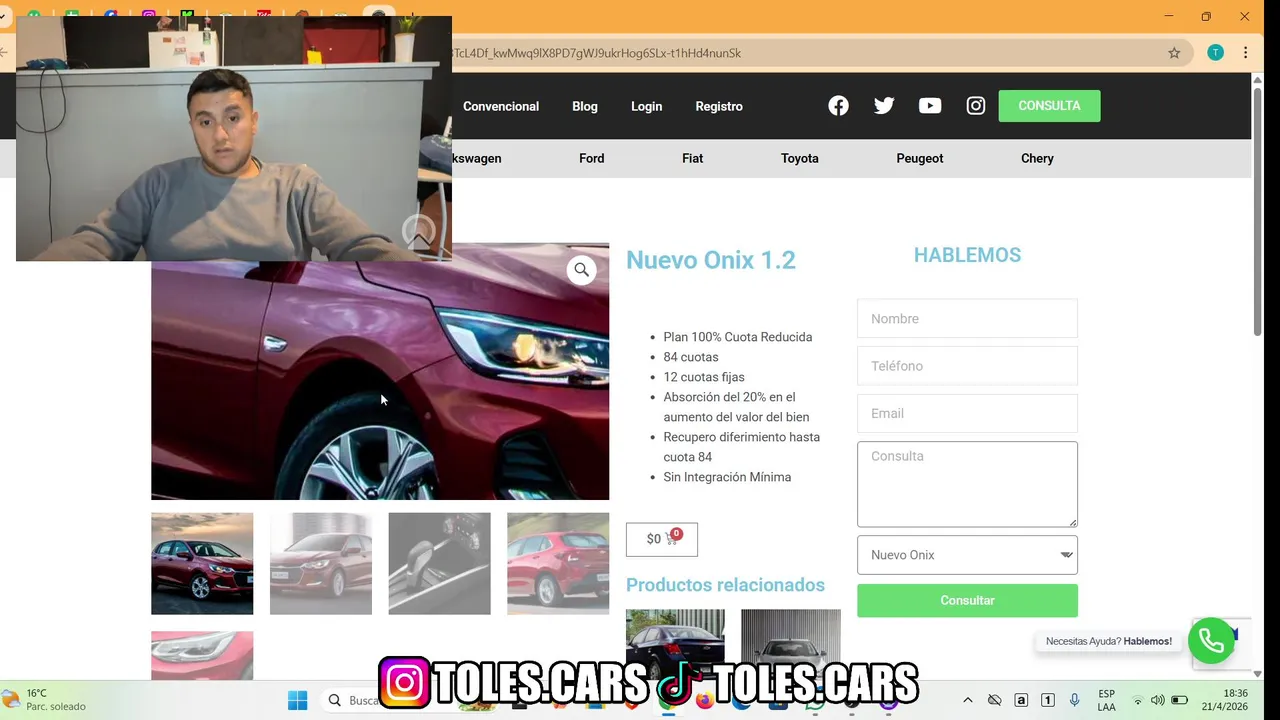Select the Chery brand tab
Image resolution: width=1280 pixels, height=720 pixels.
(1037, 158)
